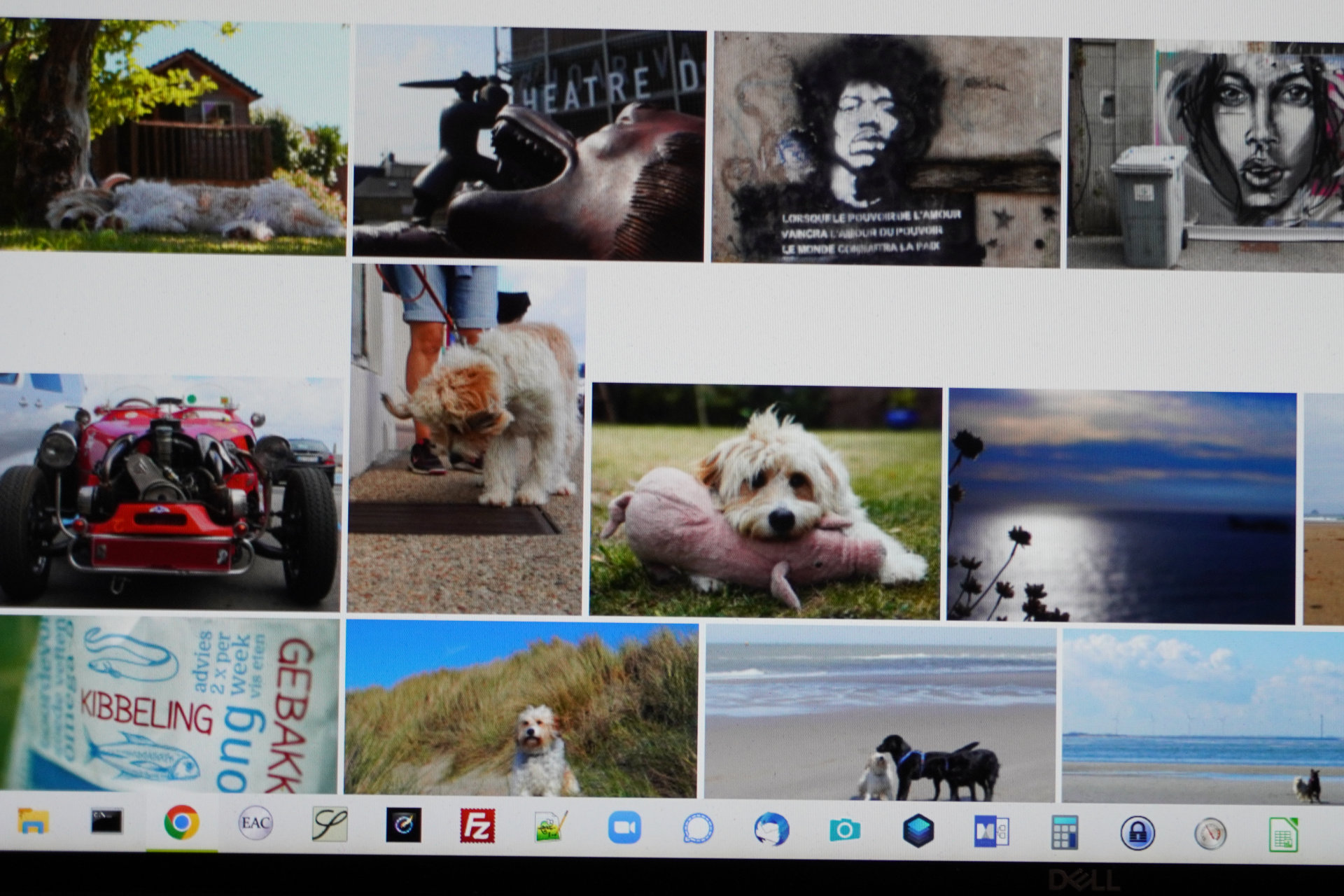Open the Command Prompt taskbar icon
The width and height of the screenshot is (1344, 896).
(x=106, y=821)
